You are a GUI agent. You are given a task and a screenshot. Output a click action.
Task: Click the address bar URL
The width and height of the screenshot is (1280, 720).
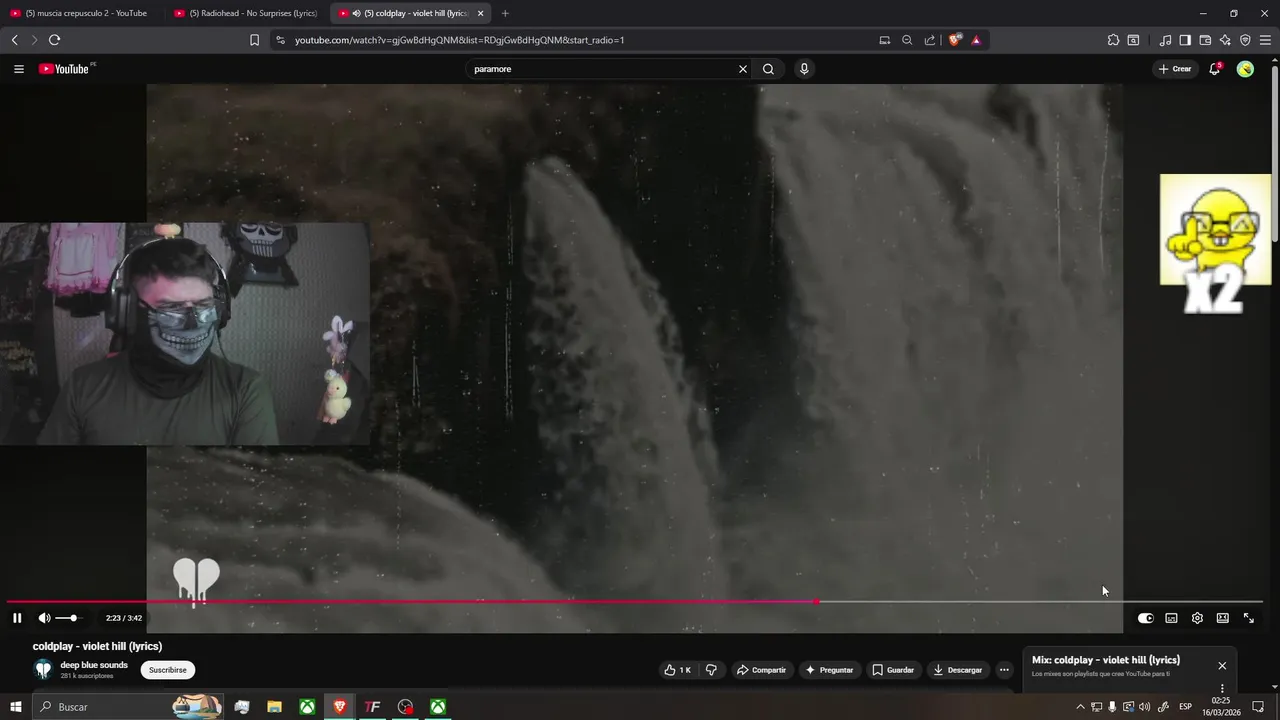tap(460, 40)
